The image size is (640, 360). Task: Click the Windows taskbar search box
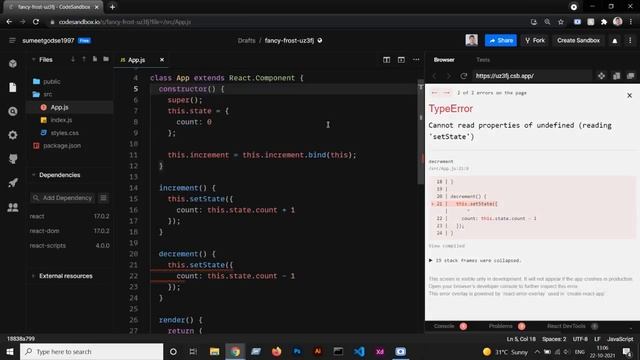[91, 351]
